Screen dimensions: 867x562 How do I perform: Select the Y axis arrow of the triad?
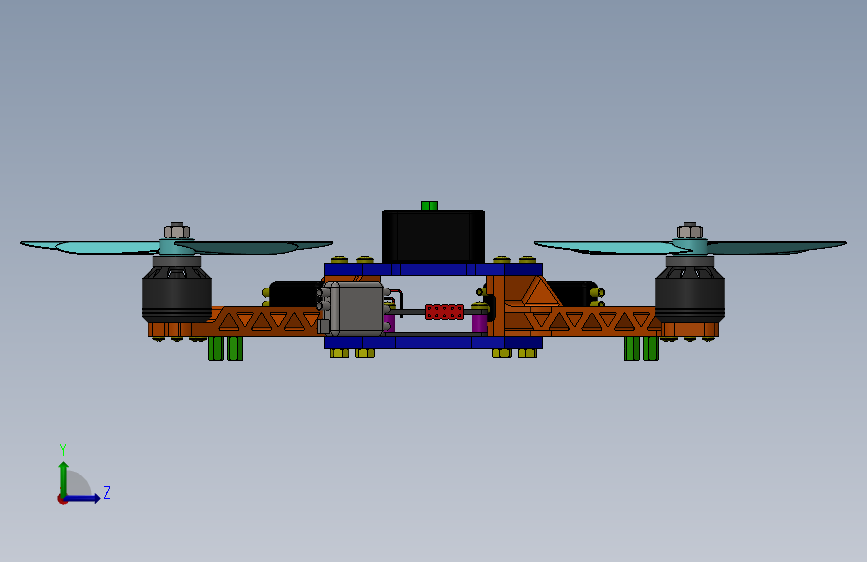(64, 478)
